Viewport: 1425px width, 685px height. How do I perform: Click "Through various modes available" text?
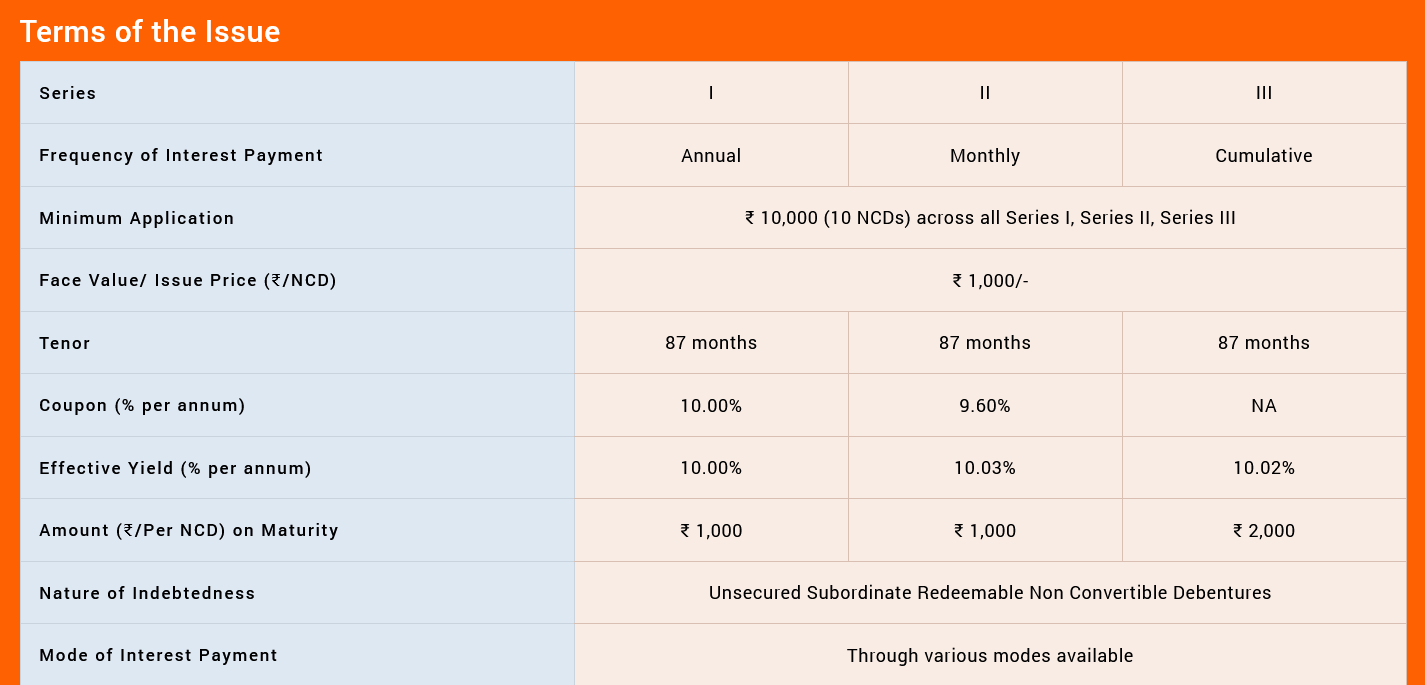[990, 656]
